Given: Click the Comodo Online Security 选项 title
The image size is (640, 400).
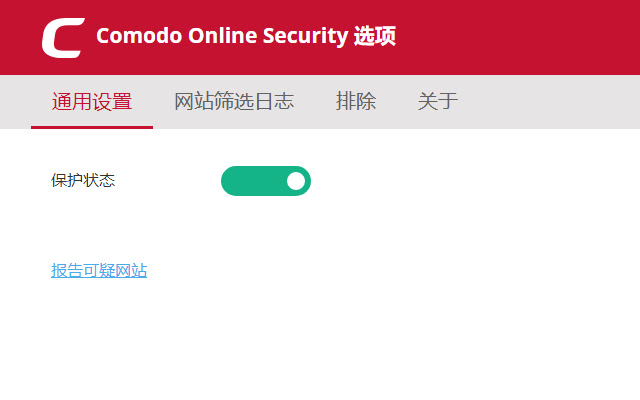Looking at the screenshot, I should (246, 37).
